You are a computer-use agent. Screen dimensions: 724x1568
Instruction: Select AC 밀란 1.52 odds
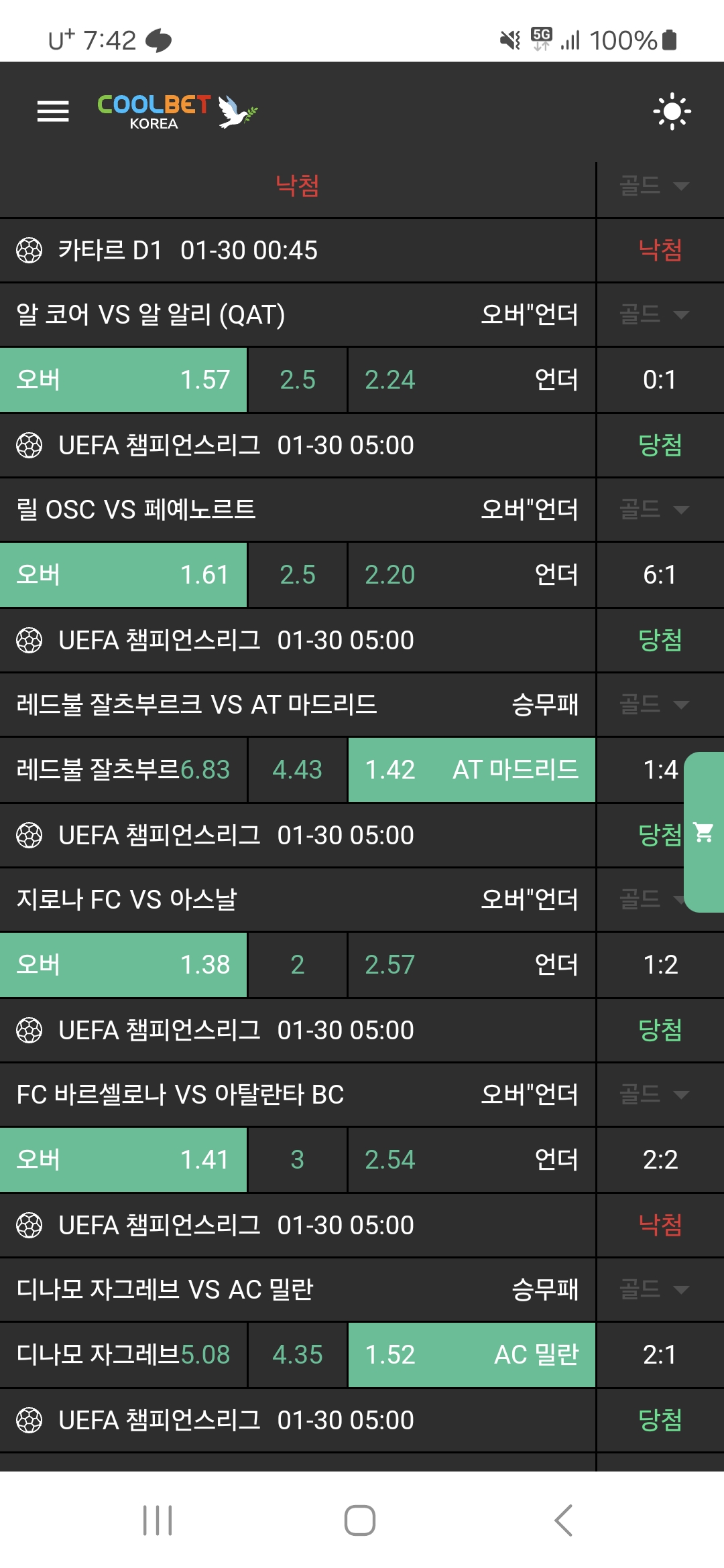click(471, 1355)
